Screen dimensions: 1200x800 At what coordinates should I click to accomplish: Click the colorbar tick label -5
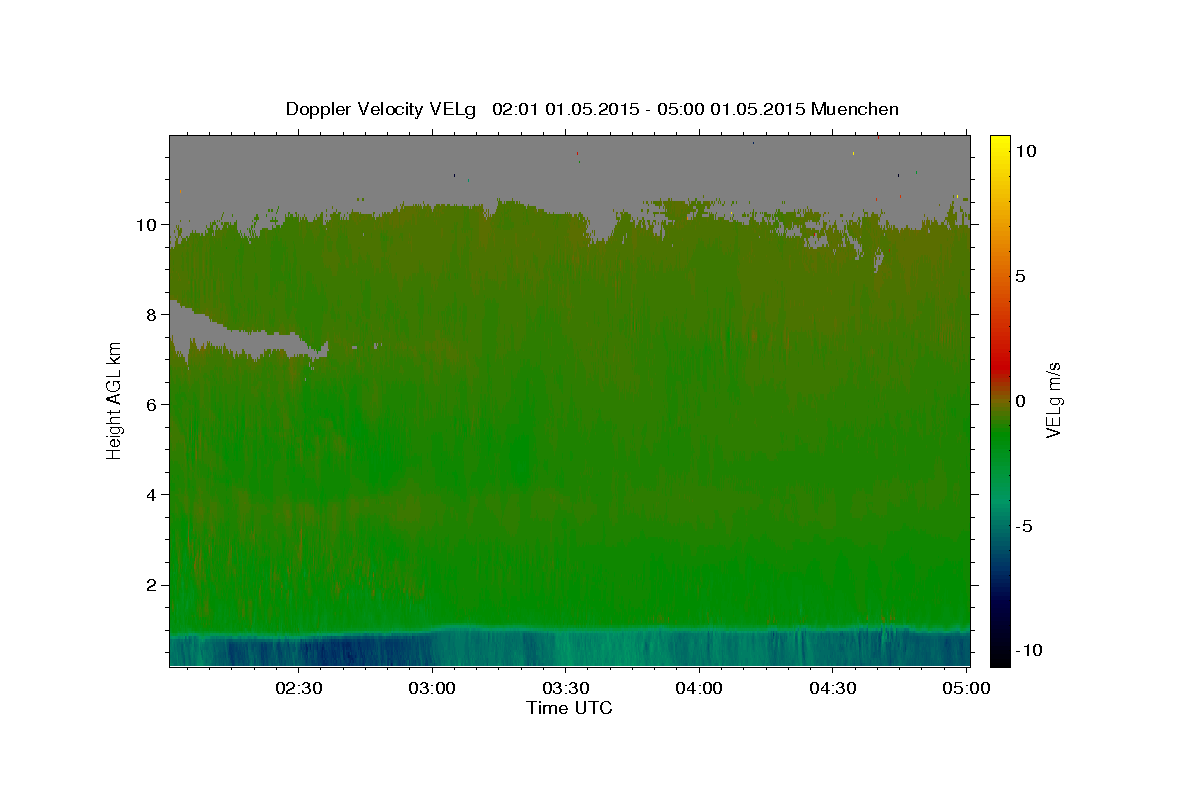coord(1024,526)
